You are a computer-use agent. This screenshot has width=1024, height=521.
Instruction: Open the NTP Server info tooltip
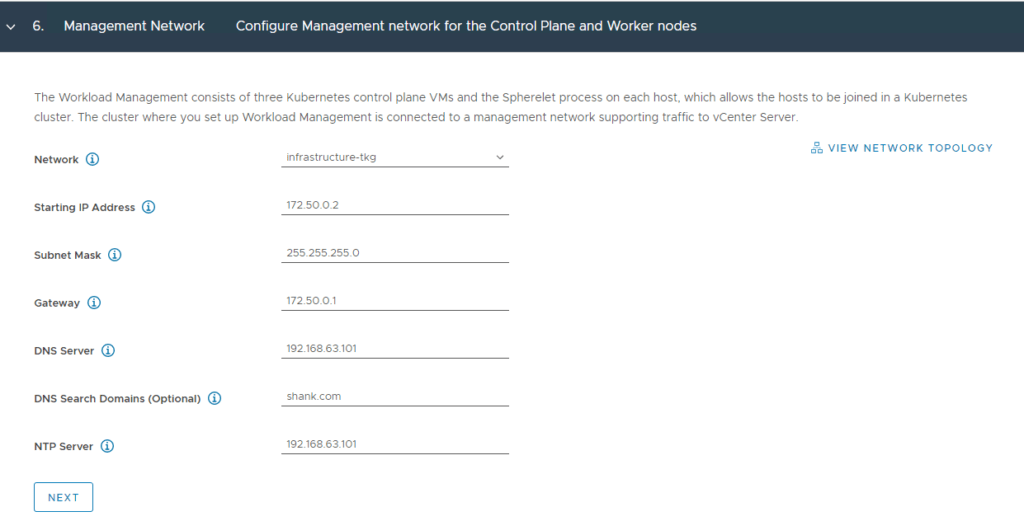coord(107,446)
